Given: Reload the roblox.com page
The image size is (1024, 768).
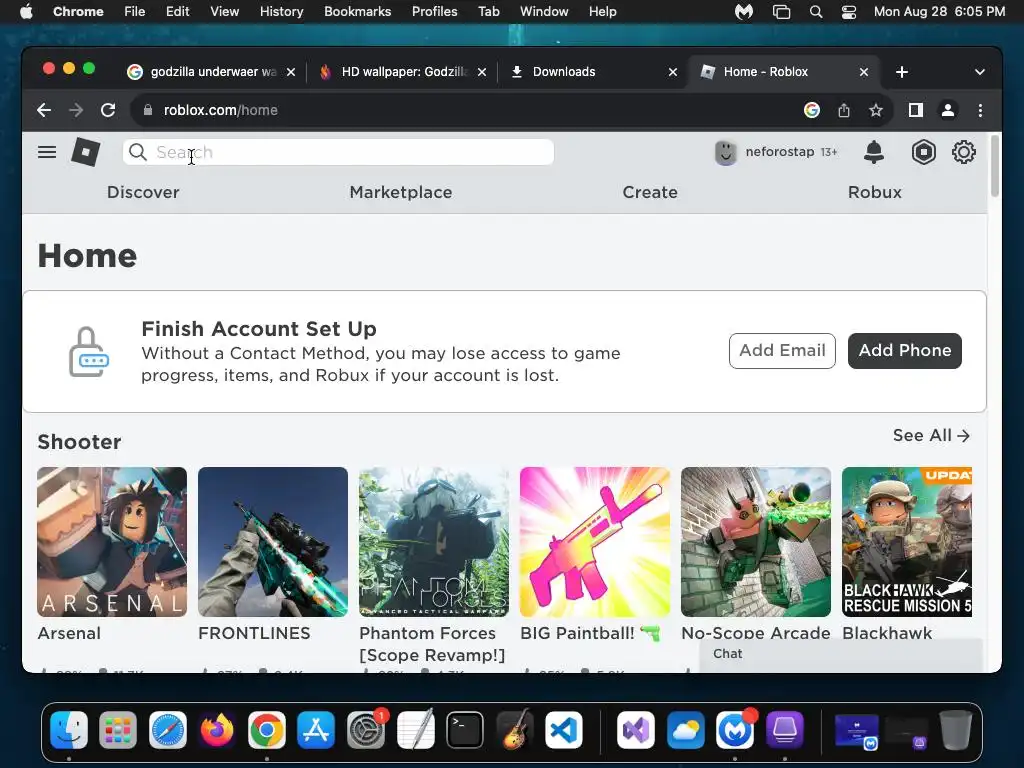Looking at the screenshot, I should [x=108, y=110].
